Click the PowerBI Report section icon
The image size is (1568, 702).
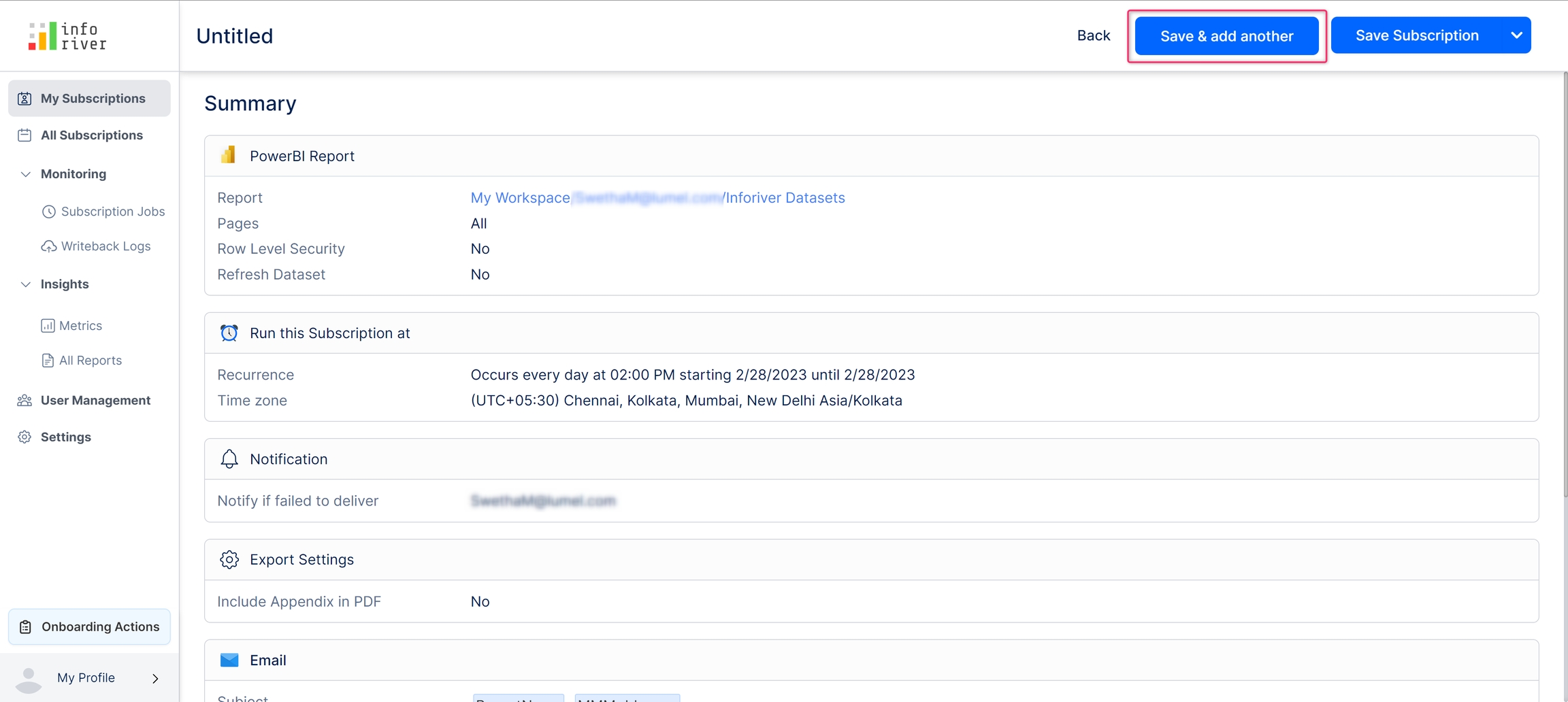[229, 156]
